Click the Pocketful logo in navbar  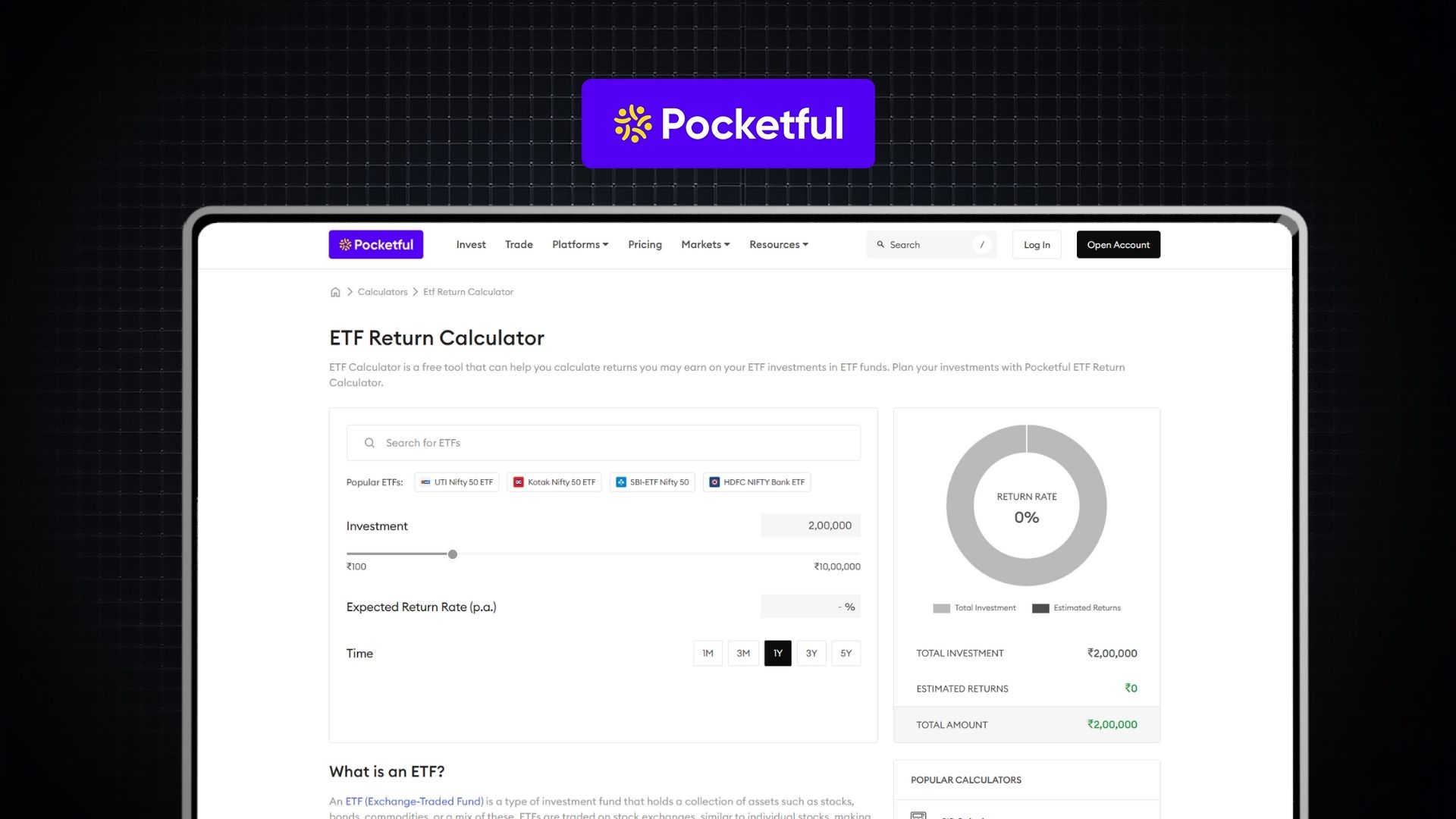tap(376, 245)
